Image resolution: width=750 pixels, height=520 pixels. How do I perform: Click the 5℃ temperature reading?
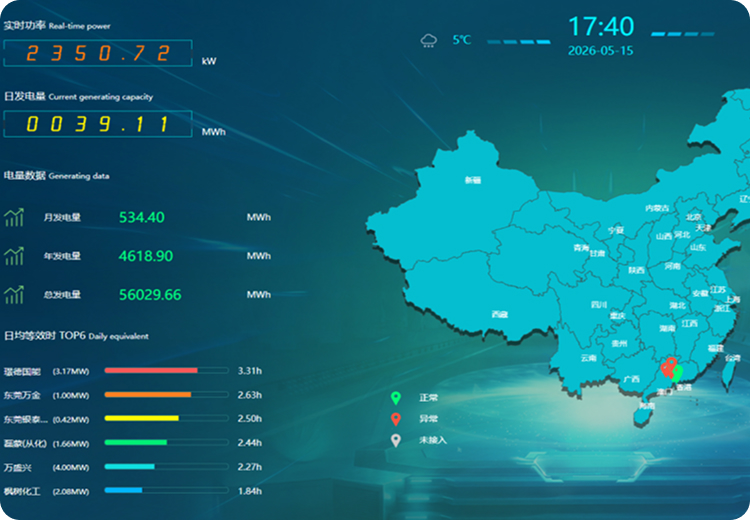pos(462,40)
